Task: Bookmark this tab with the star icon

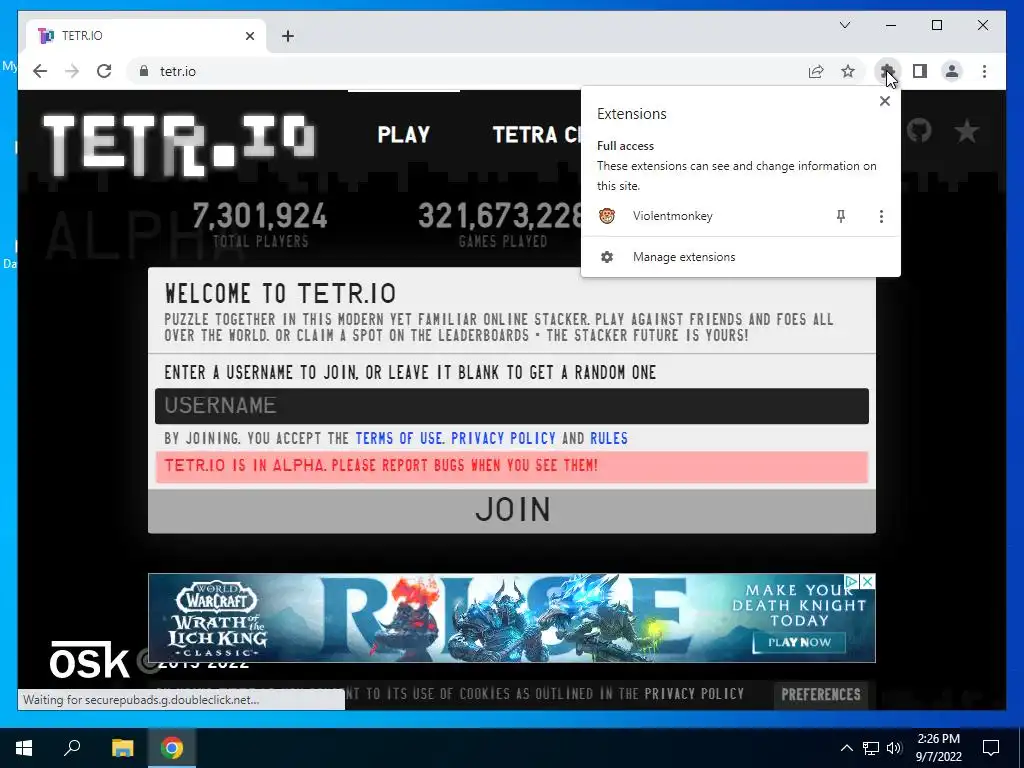Action: (x=848, y=71)
